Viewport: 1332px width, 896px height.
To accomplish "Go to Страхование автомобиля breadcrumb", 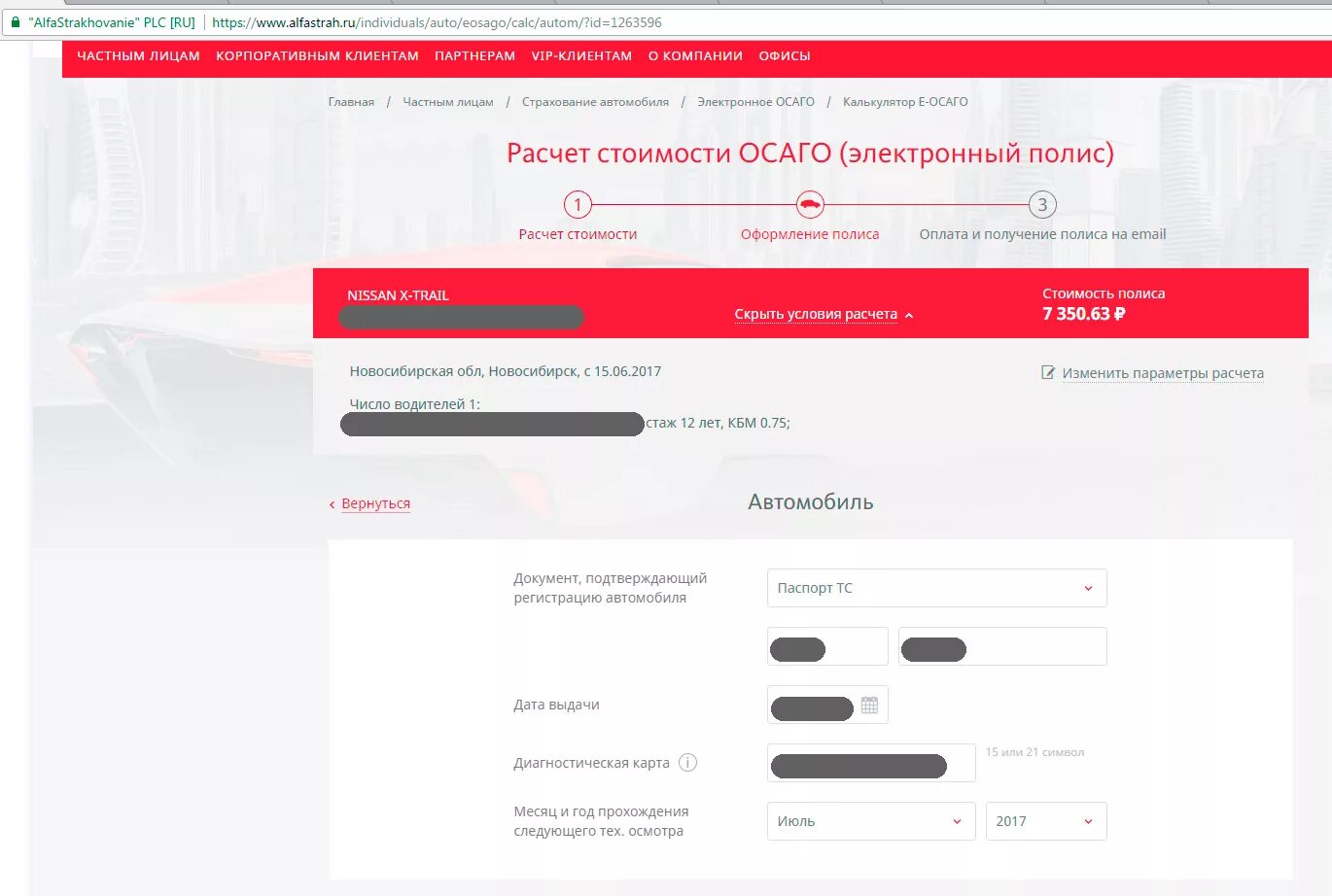I will 595,101.
